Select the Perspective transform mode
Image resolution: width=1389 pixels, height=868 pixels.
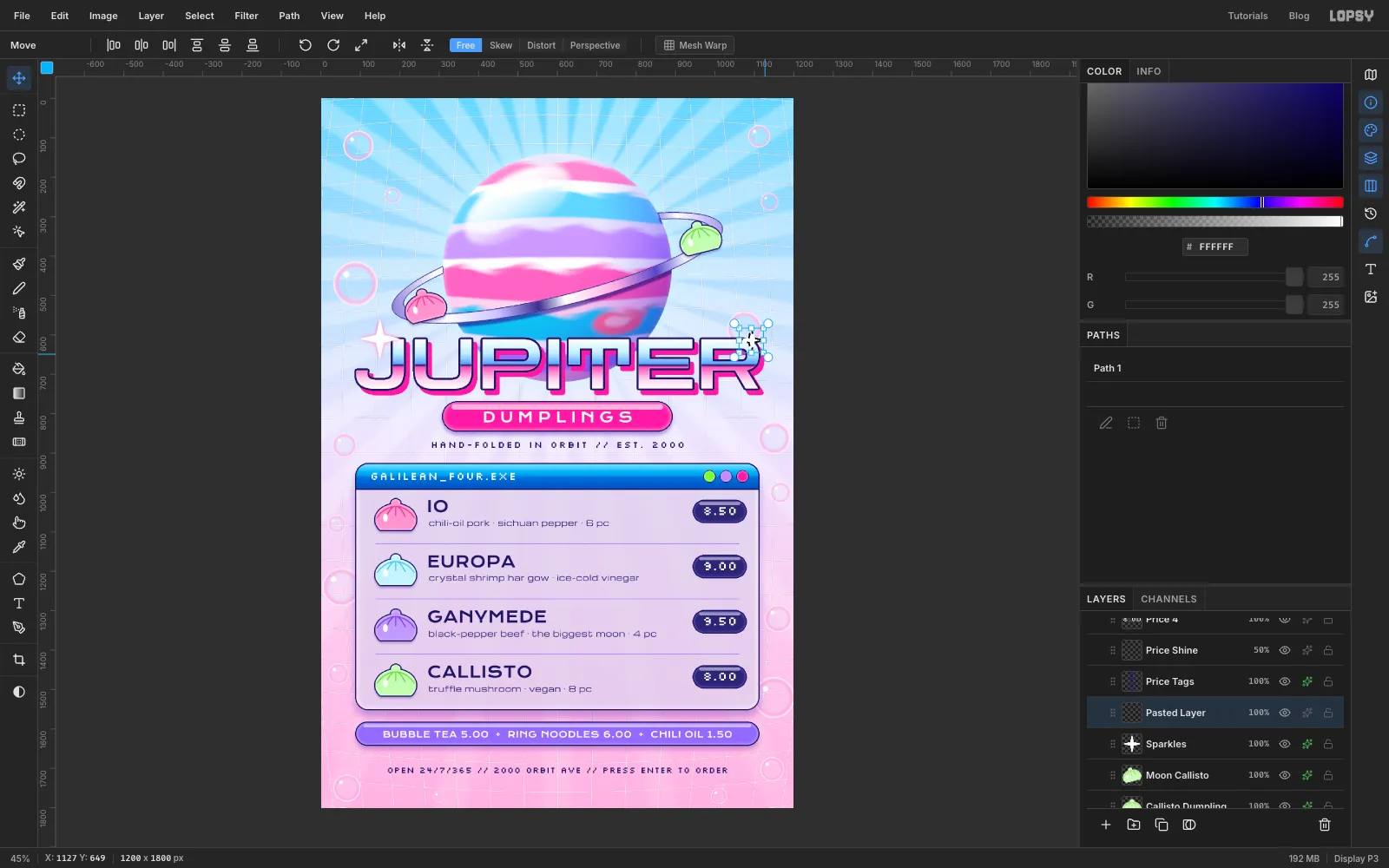(595, 45)
